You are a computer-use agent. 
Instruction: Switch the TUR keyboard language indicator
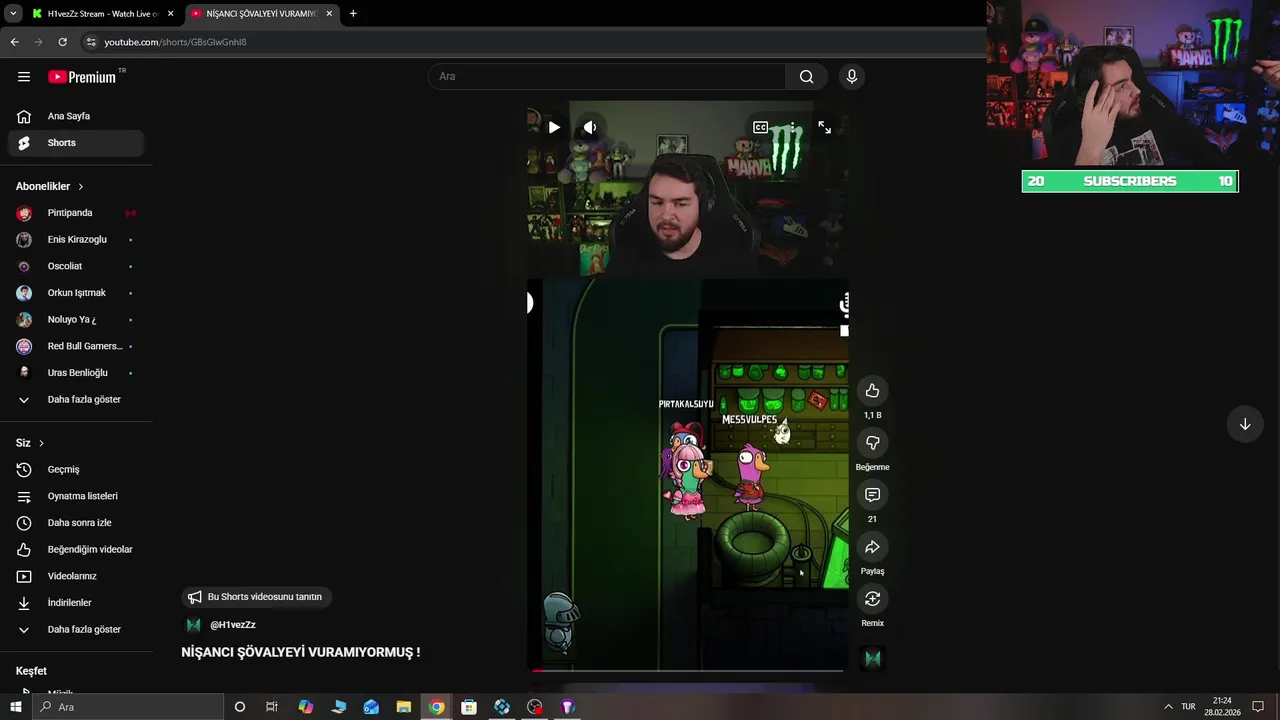[1188, 707]
